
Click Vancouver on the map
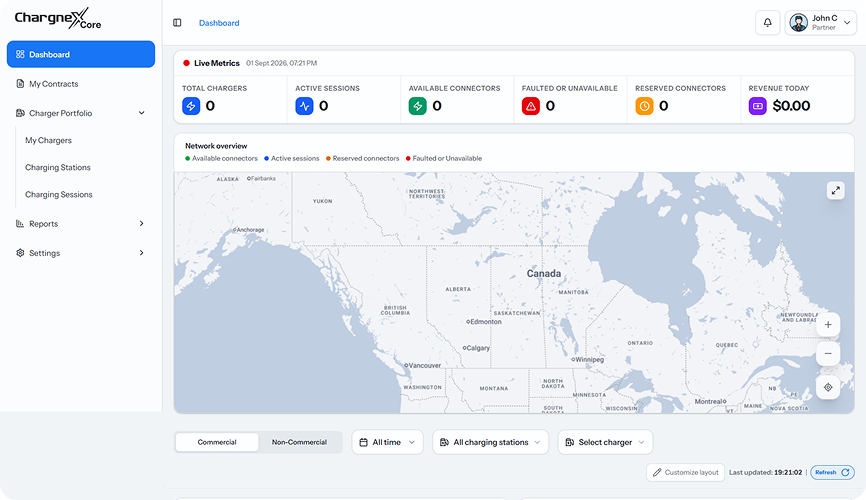pos(423,365)
